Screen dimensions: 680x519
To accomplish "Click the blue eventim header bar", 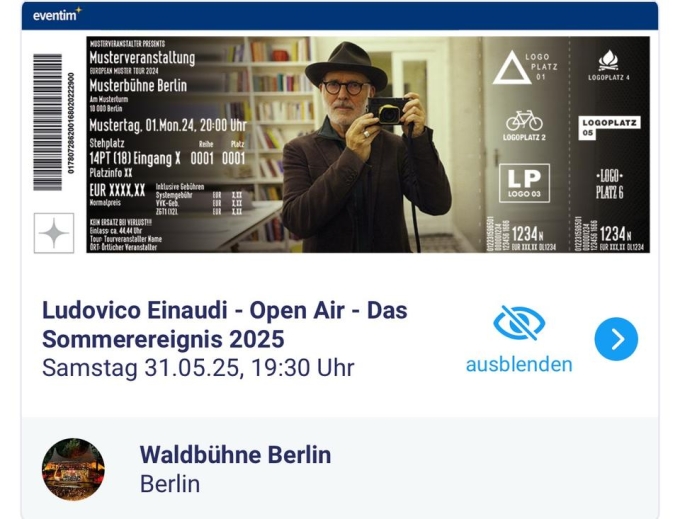I will pyautogui.click(x=340, y=16).
